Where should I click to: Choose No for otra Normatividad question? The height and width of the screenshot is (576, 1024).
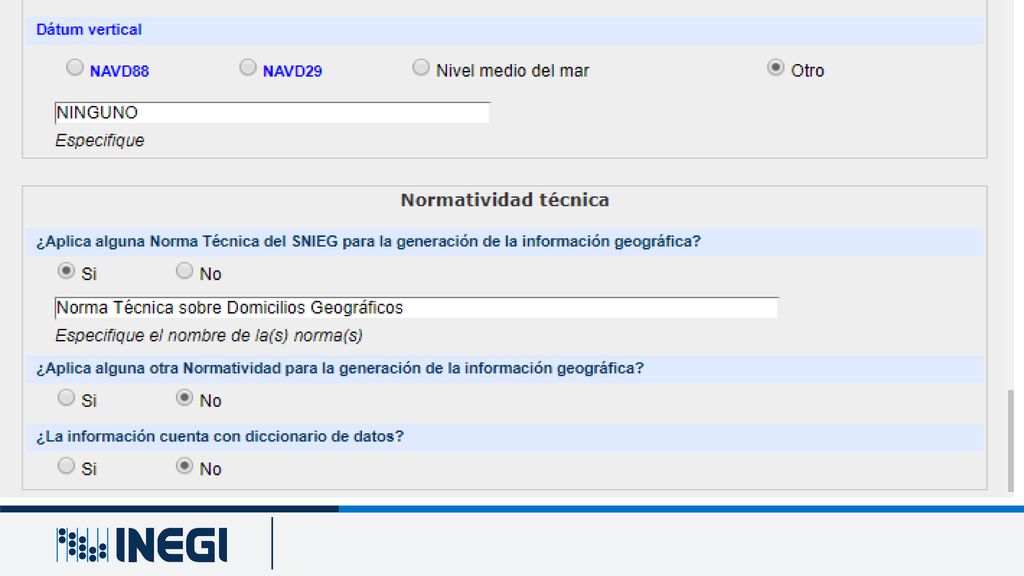pos(185,397)
